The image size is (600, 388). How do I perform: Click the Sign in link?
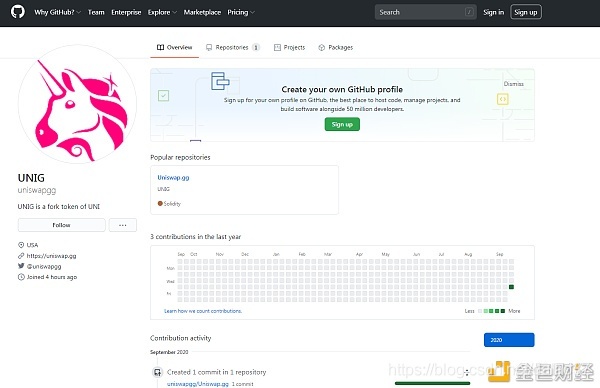(x=494, y=12)
